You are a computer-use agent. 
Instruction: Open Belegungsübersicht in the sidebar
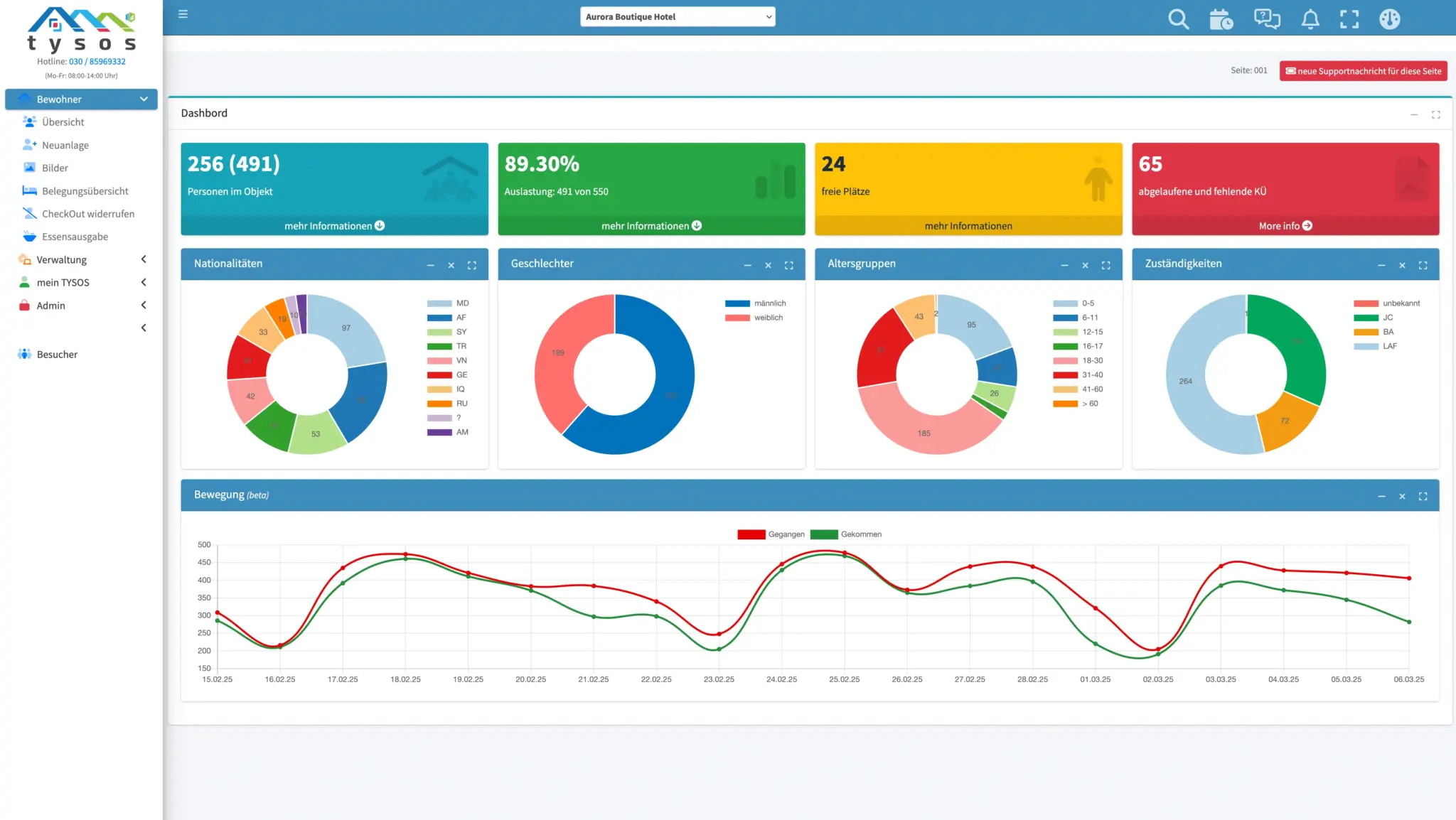[x=85, y=191]
